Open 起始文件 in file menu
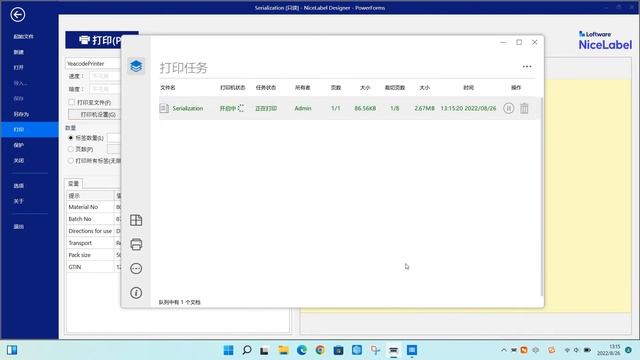This screenshot has height=360, width=640. coord(23,37)
